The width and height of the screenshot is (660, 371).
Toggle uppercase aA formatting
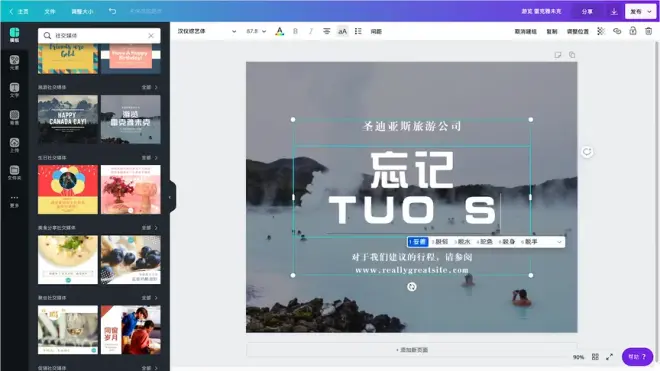point(343,31)
